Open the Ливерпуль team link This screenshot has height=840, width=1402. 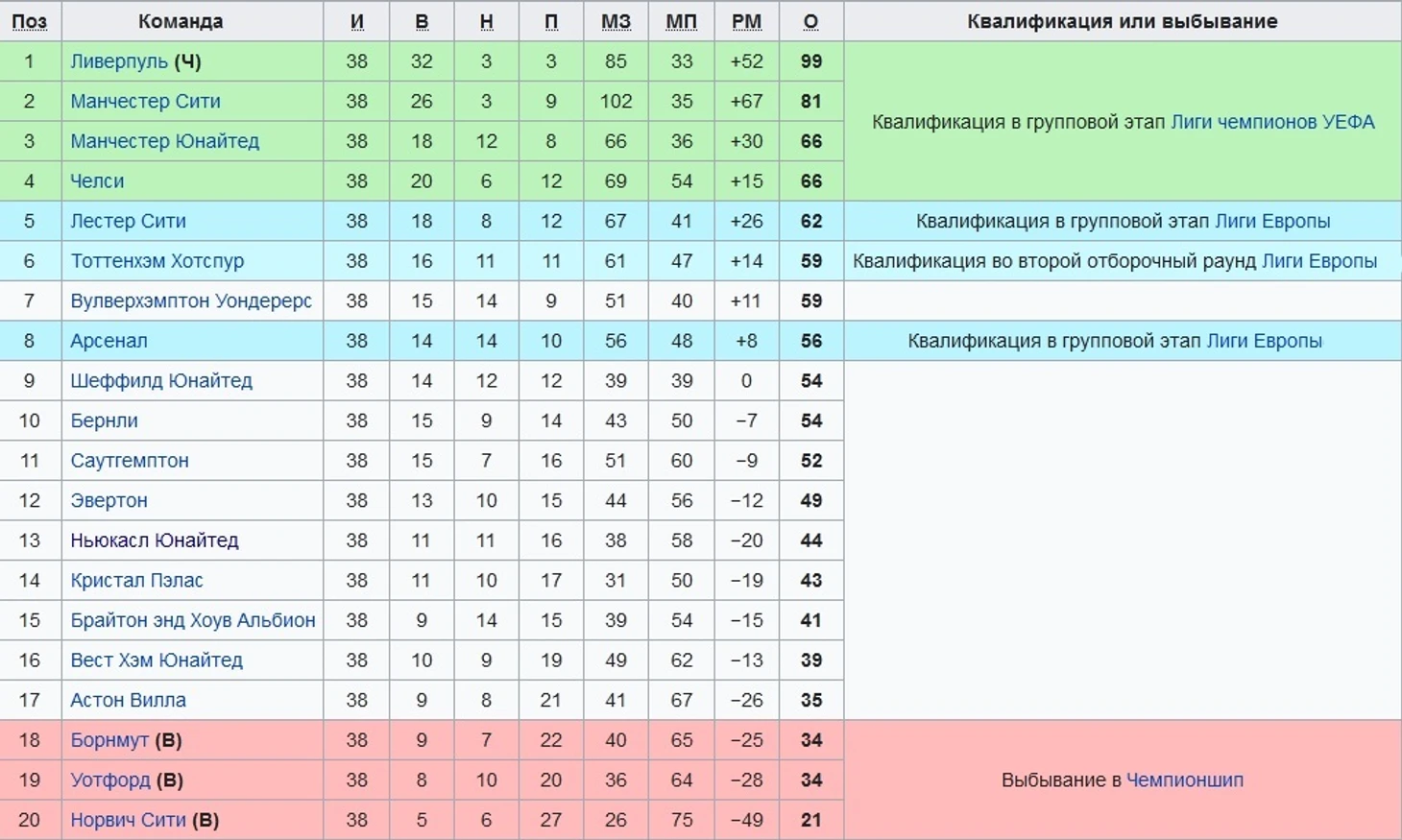pos(119,61)
